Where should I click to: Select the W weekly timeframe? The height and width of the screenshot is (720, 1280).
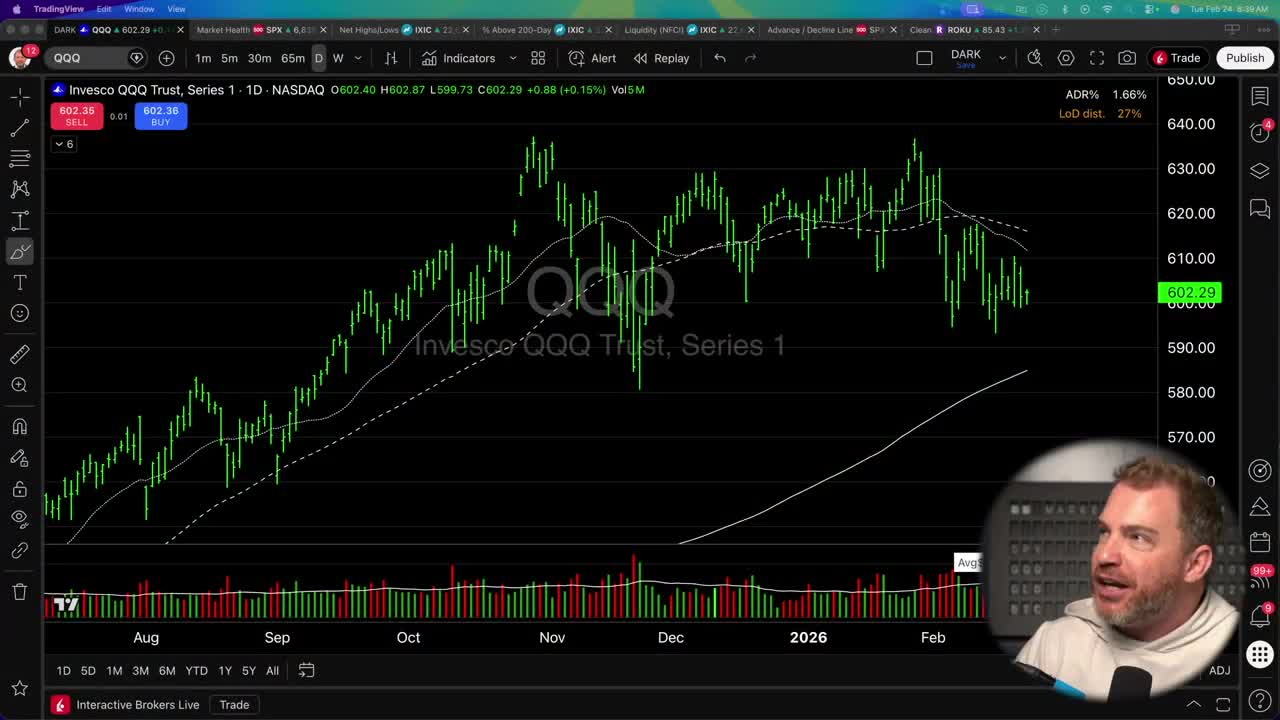(x=338, y=58)
